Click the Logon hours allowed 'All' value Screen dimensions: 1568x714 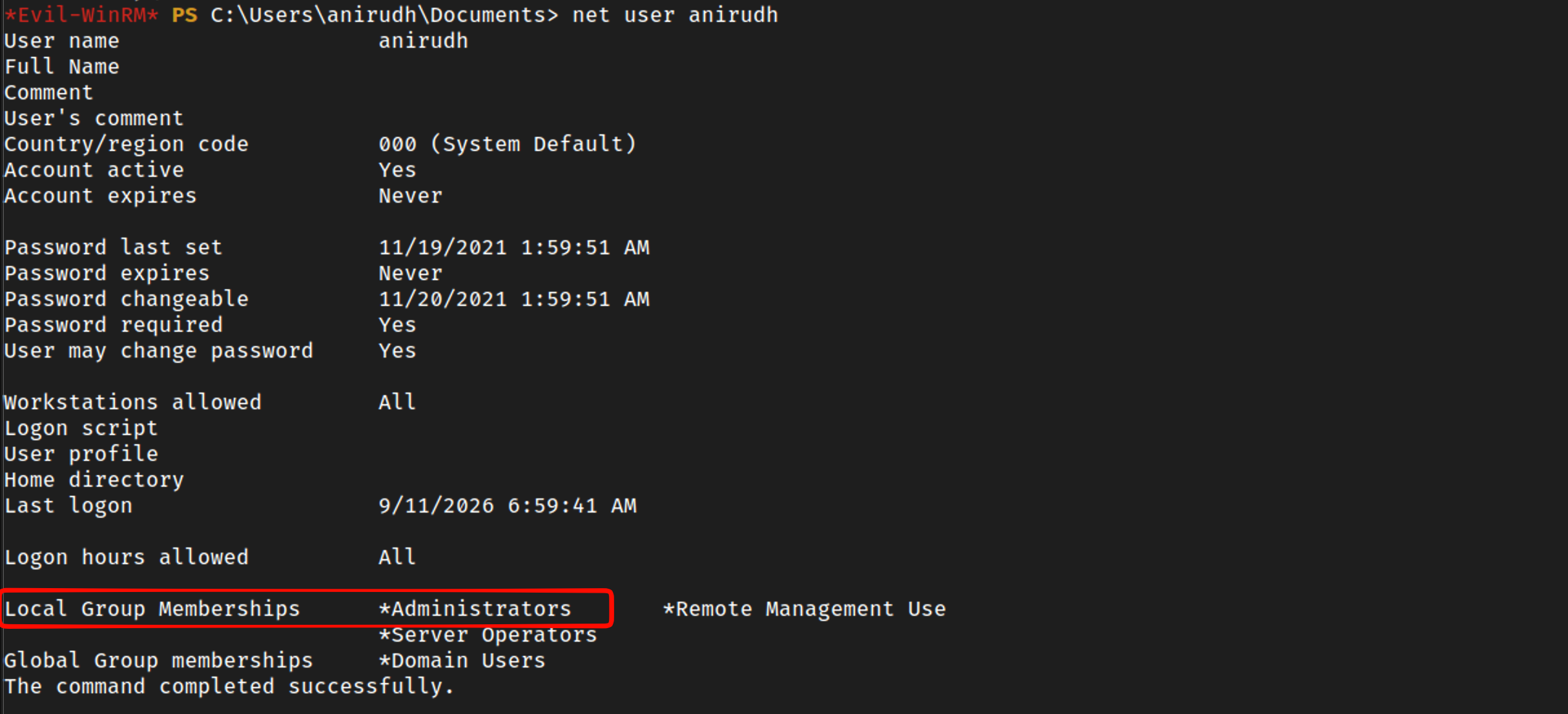(x=397, y=557)
